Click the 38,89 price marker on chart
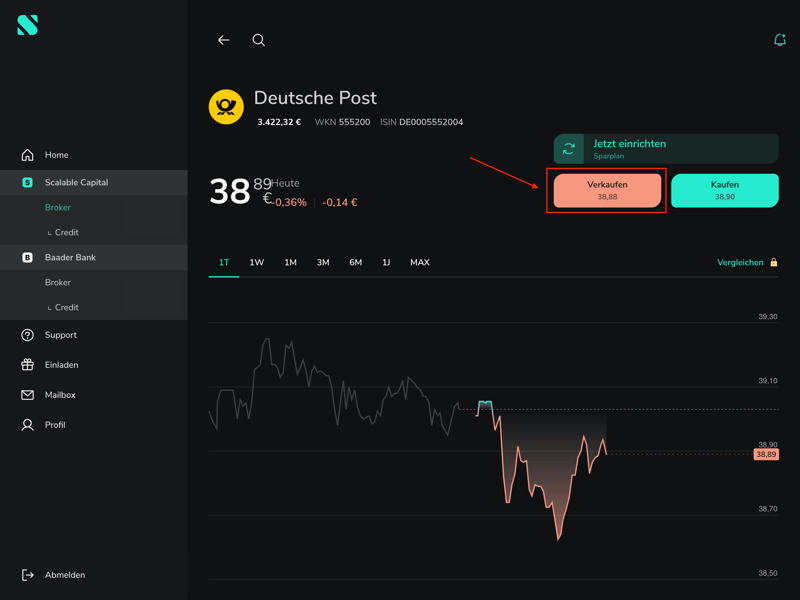 click(x=766, y=454)
